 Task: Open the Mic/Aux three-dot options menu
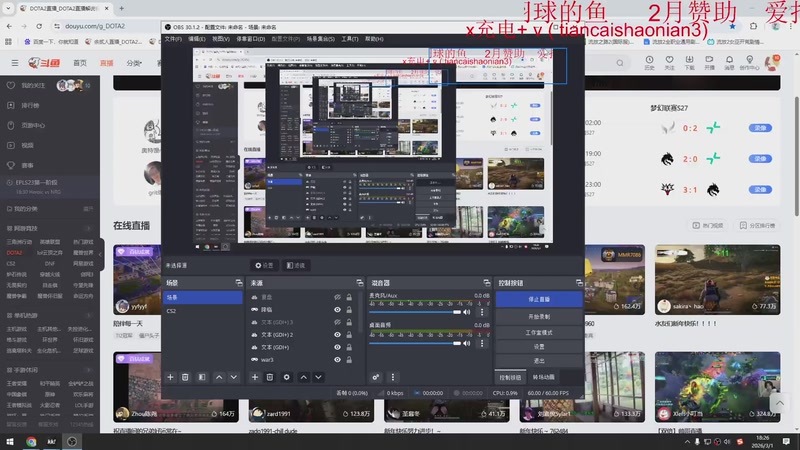pyautogui.click(x=482, y=312)
